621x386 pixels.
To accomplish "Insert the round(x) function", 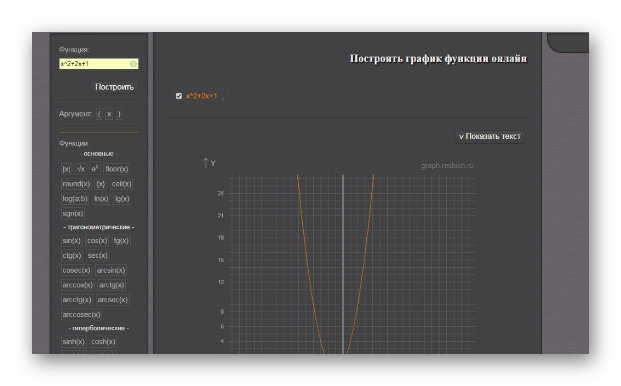I will point(76,184).
